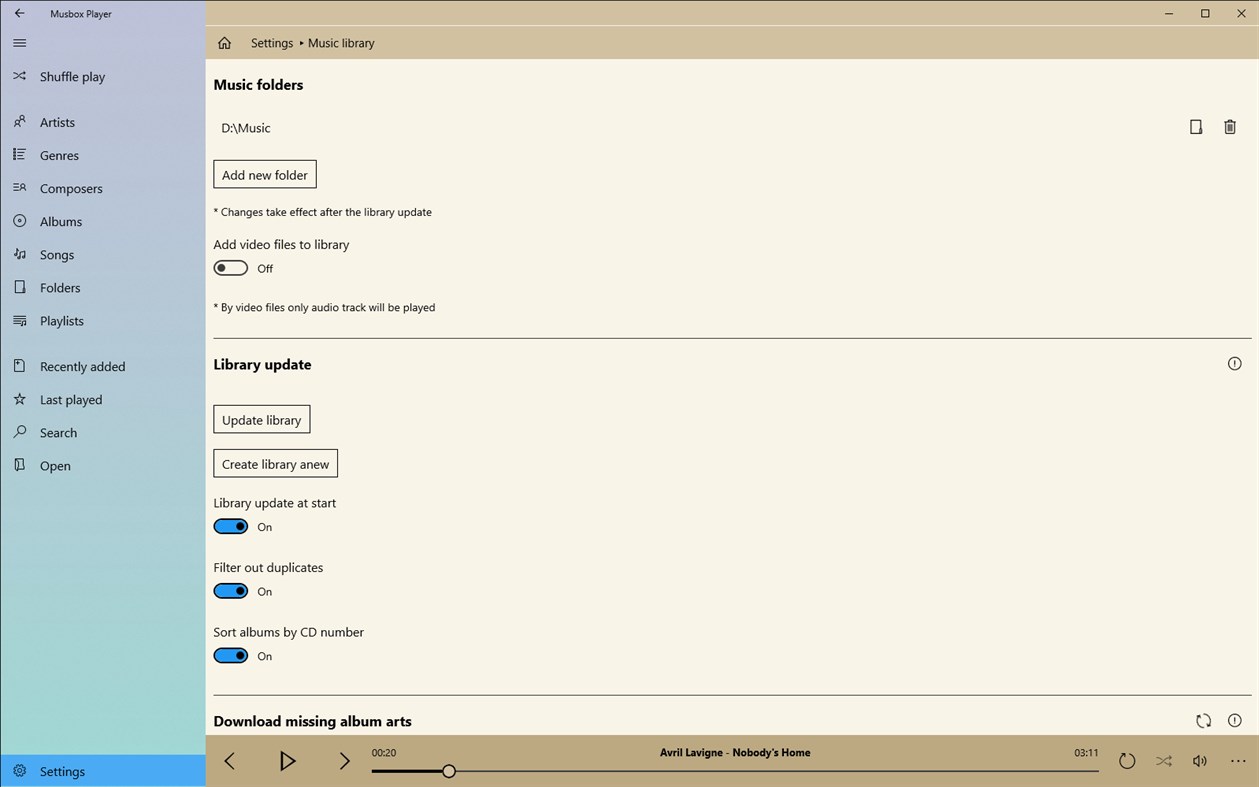
Task: Browse the Albums library
Action: pyautogui.click(x=59, y=221)
